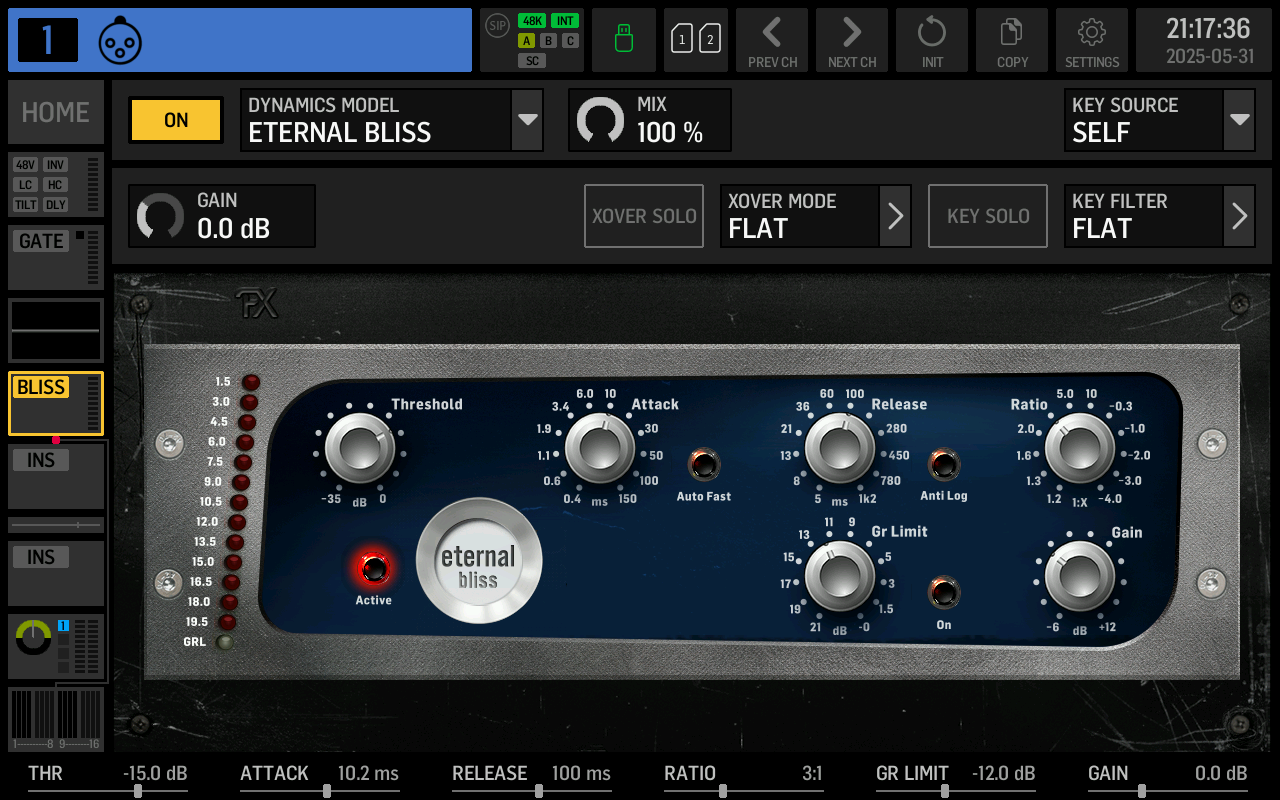
Task: Go to the HOME page
Action: [x=56, y=113]
